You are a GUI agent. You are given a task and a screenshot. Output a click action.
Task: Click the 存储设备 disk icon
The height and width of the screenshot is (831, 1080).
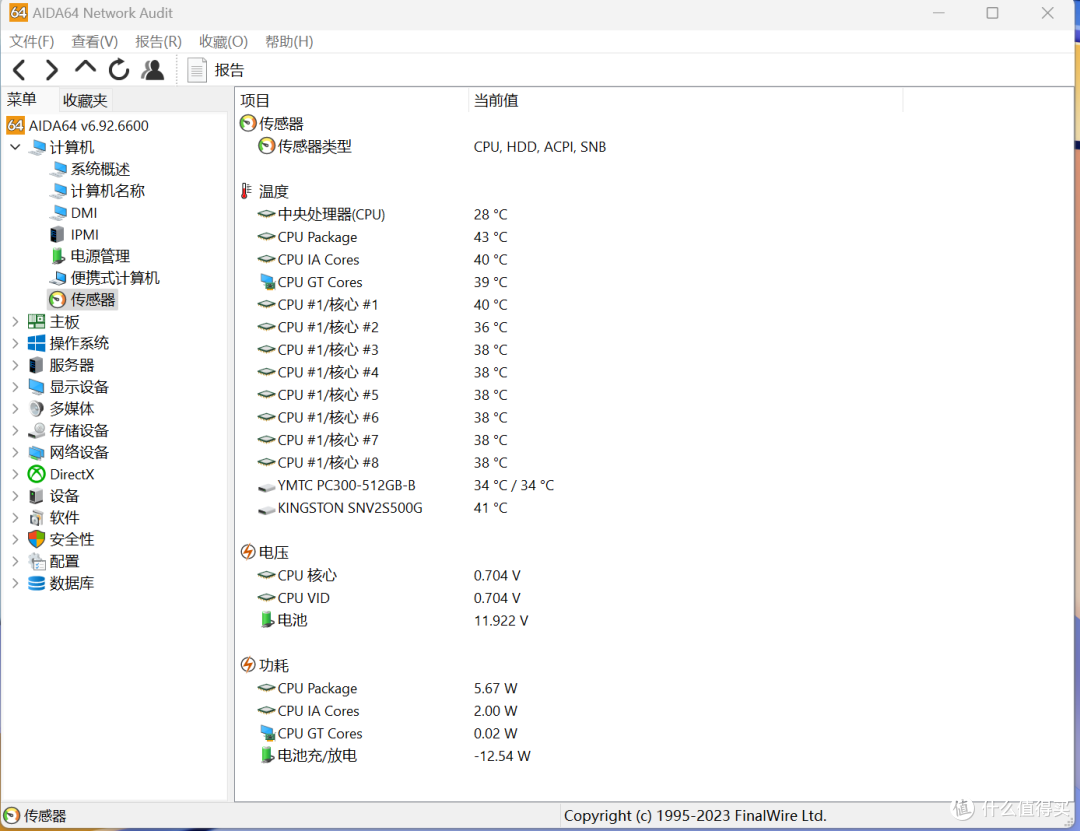(37, 431)
